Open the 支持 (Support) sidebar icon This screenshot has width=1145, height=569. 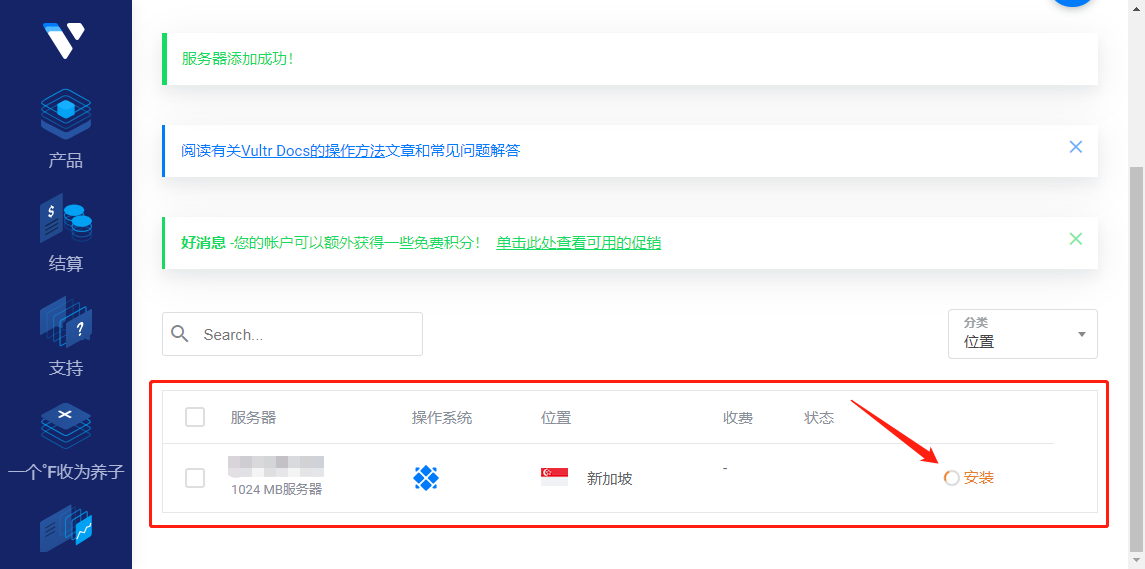pyautogui.click(x=66, y=323)
